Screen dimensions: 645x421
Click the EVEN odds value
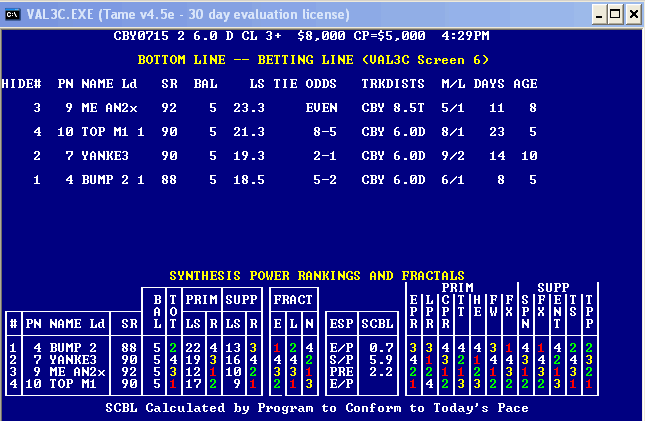(x=321, y=108)
